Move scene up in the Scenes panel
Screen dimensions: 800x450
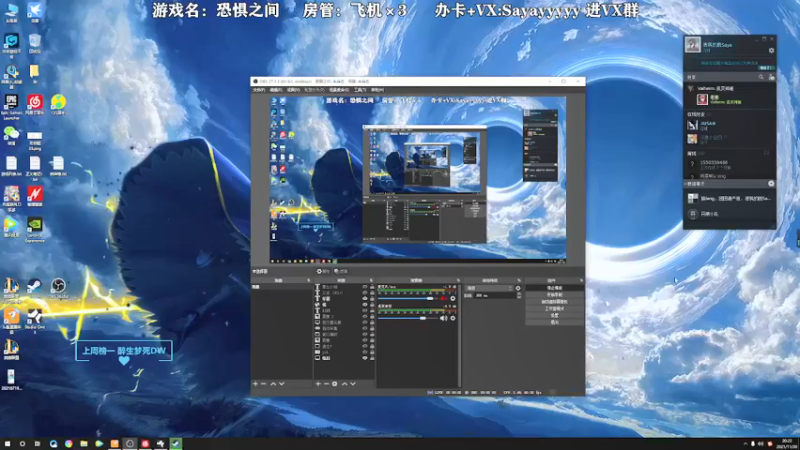click(273, 384)
